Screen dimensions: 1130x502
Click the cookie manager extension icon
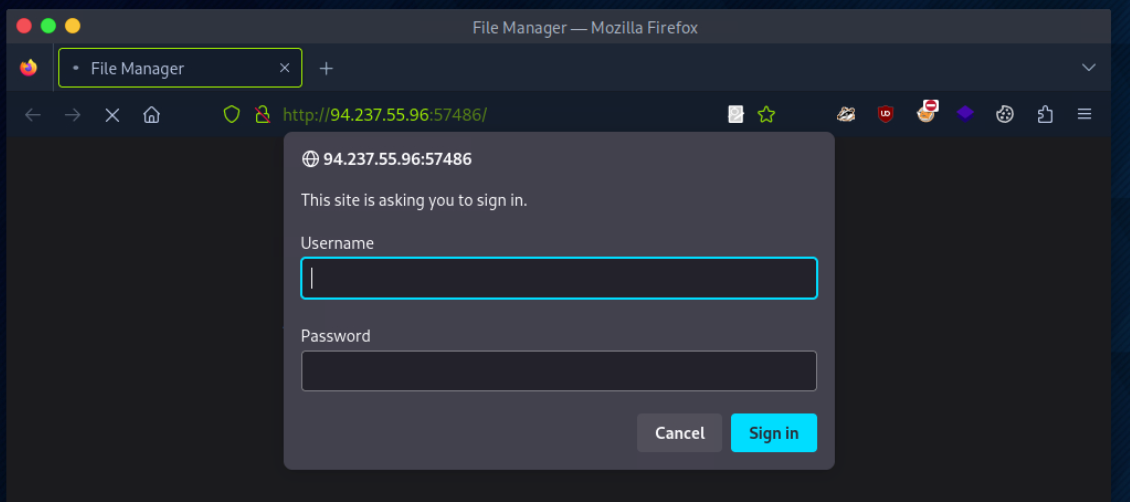pos(1005,115)
